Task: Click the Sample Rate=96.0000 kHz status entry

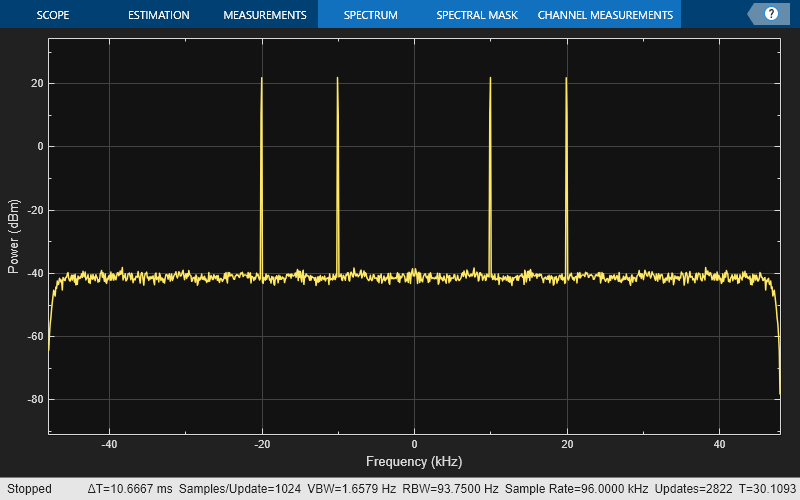Action: coord(577,489)
